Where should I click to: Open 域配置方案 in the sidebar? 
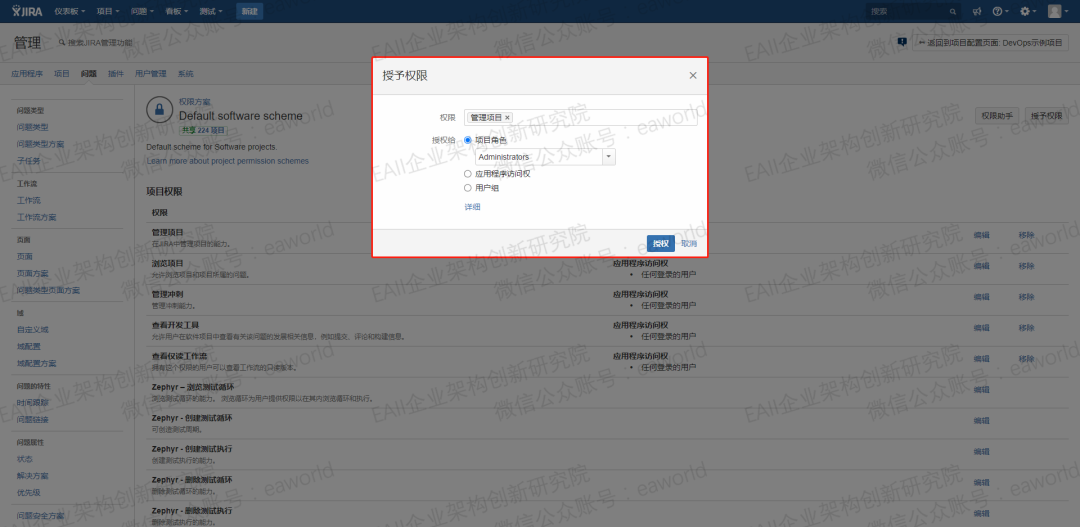point(37,363)
